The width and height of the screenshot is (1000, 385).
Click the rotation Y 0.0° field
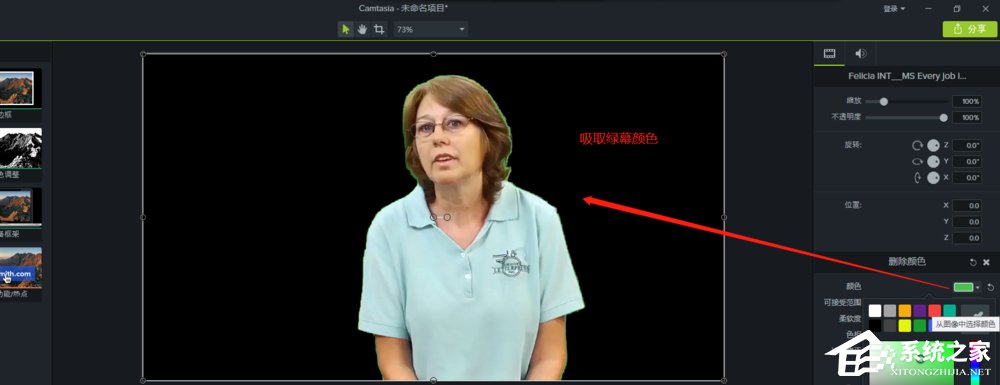pos(967,161)
